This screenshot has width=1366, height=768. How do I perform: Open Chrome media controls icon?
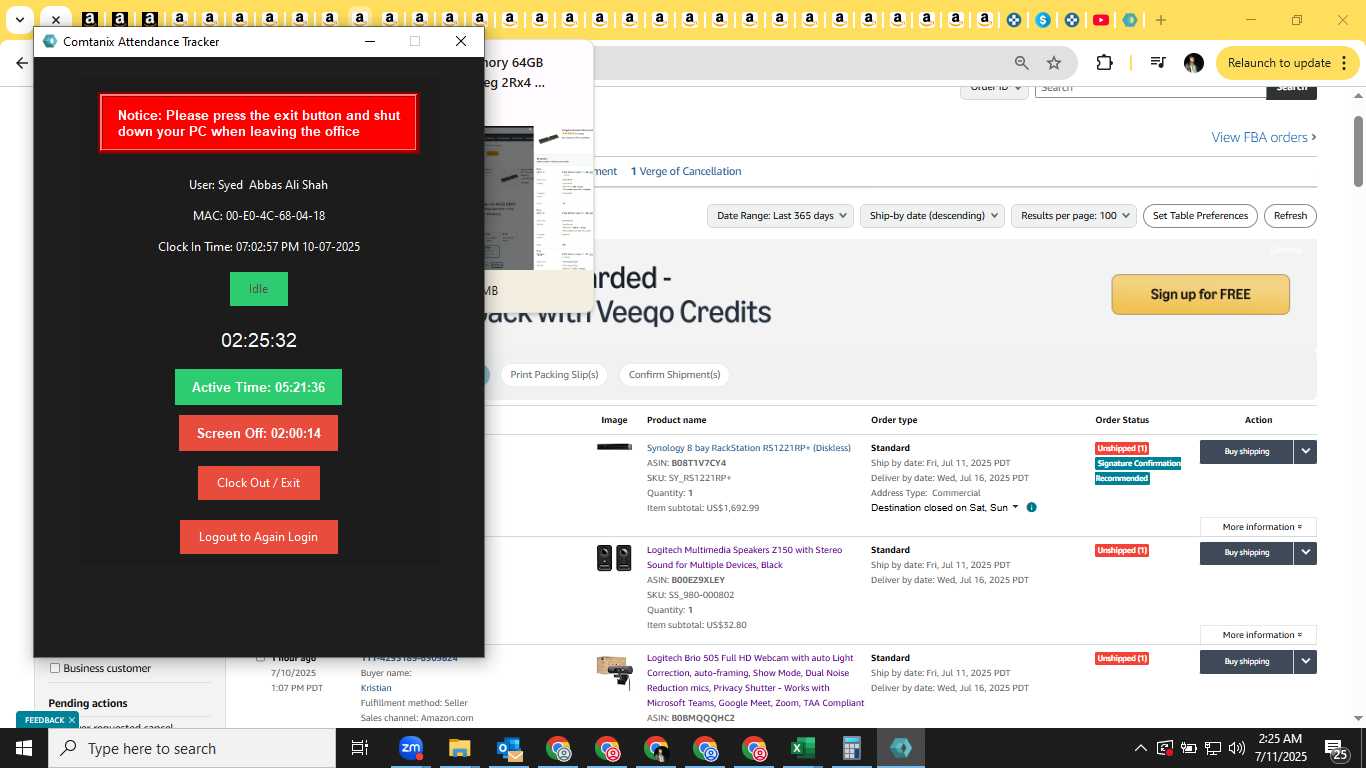click(1158, 63)
